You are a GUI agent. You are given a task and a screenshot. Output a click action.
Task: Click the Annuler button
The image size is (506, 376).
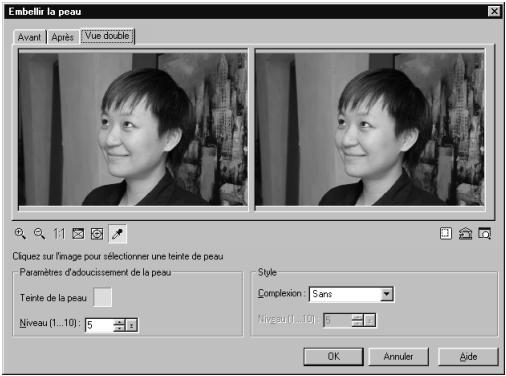(x=398, y=356)
